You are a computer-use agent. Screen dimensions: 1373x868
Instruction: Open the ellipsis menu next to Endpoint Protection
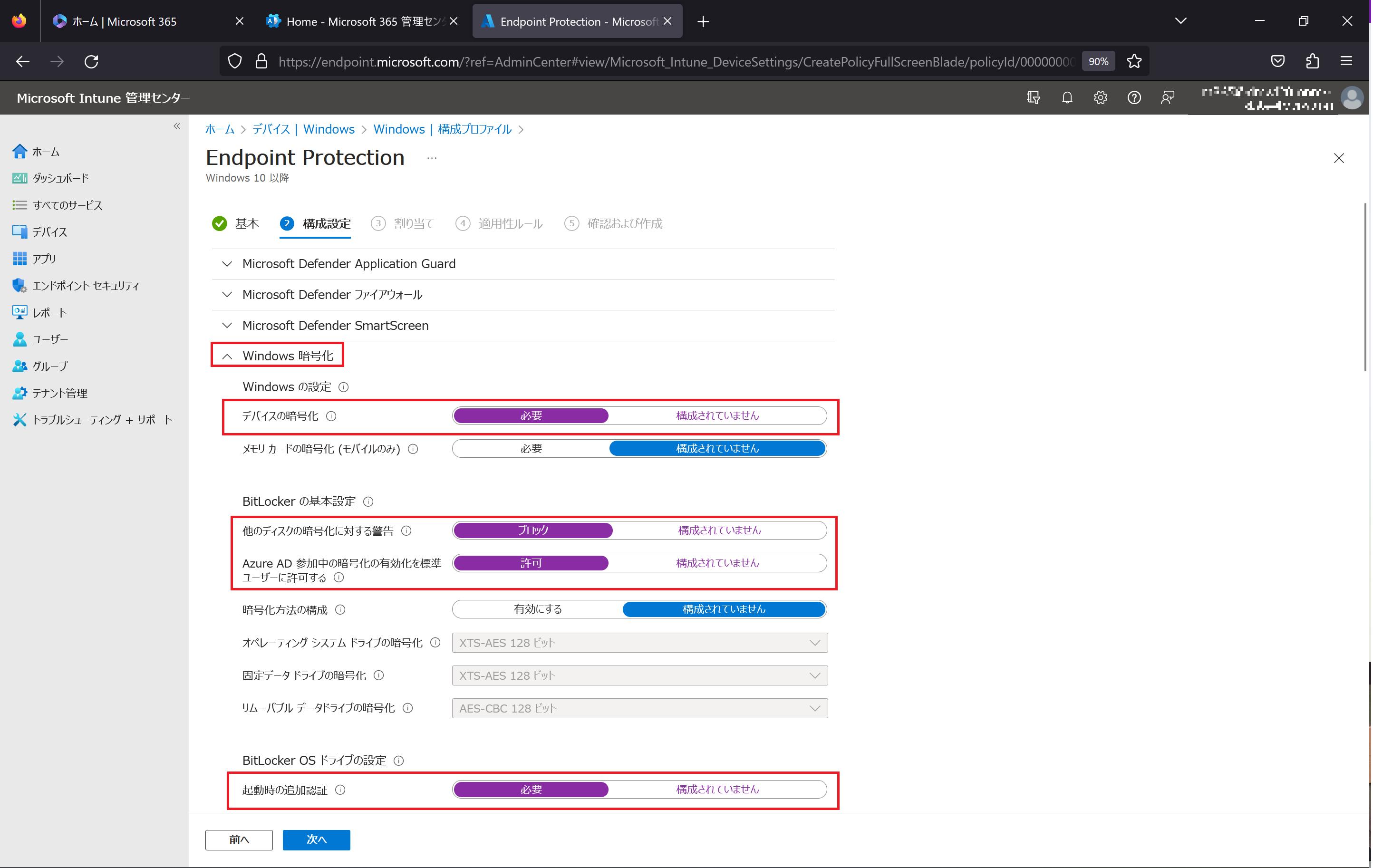pyautogui.click(x=432, y=158)
